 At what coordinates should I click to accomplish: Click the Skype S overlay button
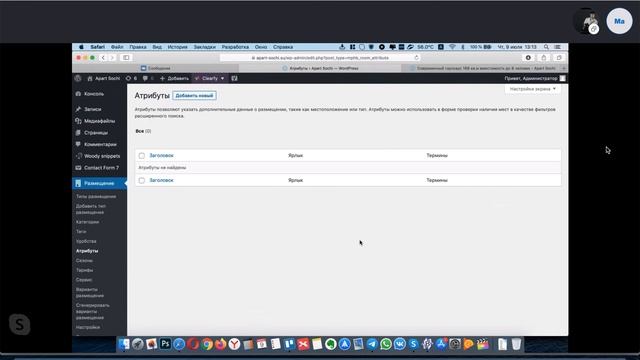[x=20, y=324]
